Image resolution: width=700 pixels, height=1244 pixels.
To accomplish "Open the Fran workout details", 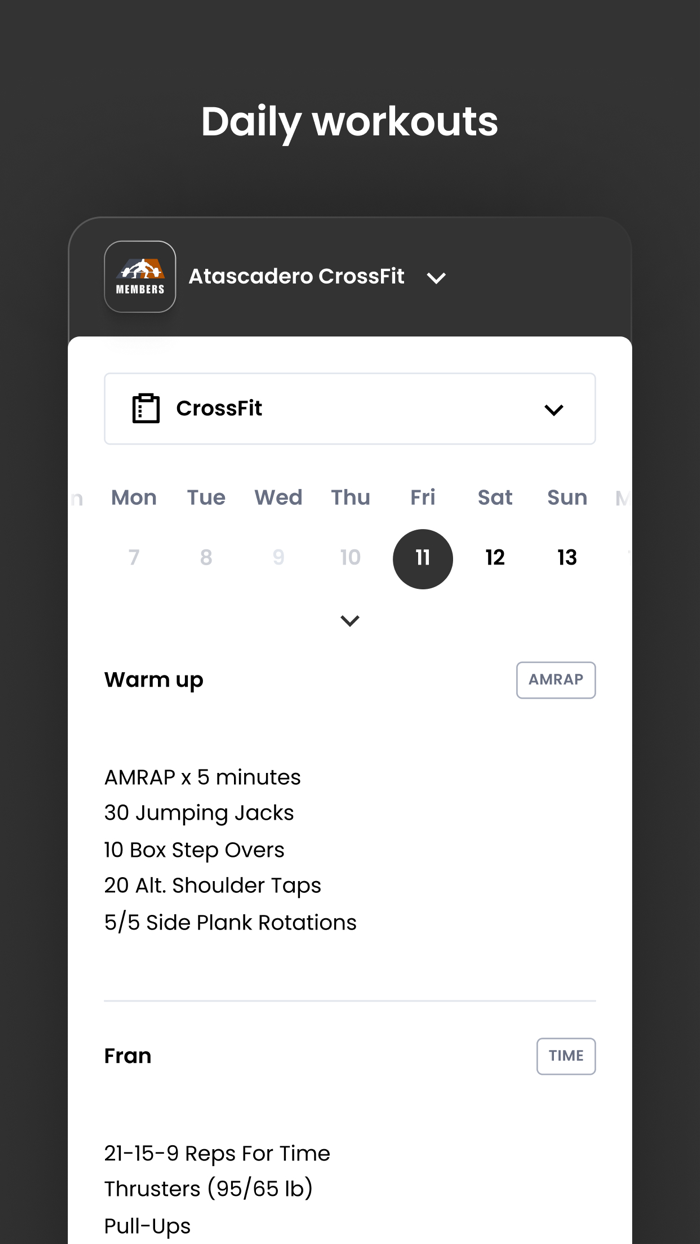I will [x=127, y=1055].
